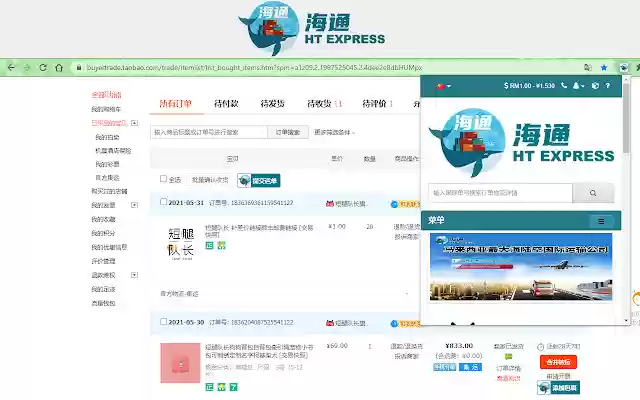Click the phone contact icon in the popup header
This screenshot has height=400, width=640.
[x=564, y=85]
